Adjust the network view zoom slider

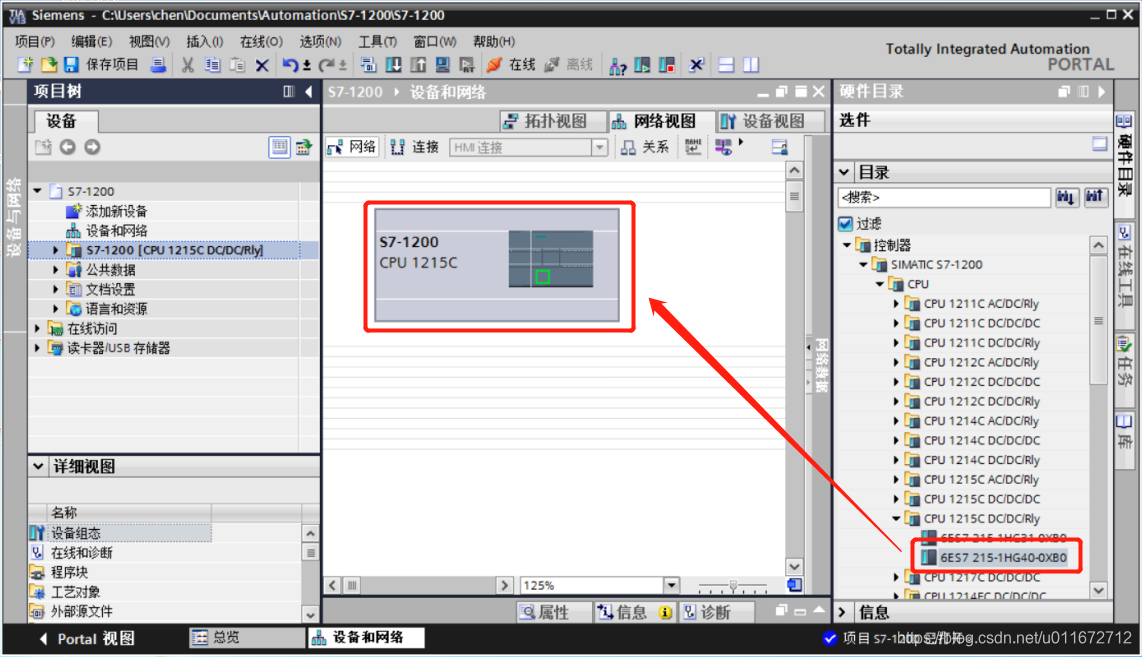click(733, 586)
